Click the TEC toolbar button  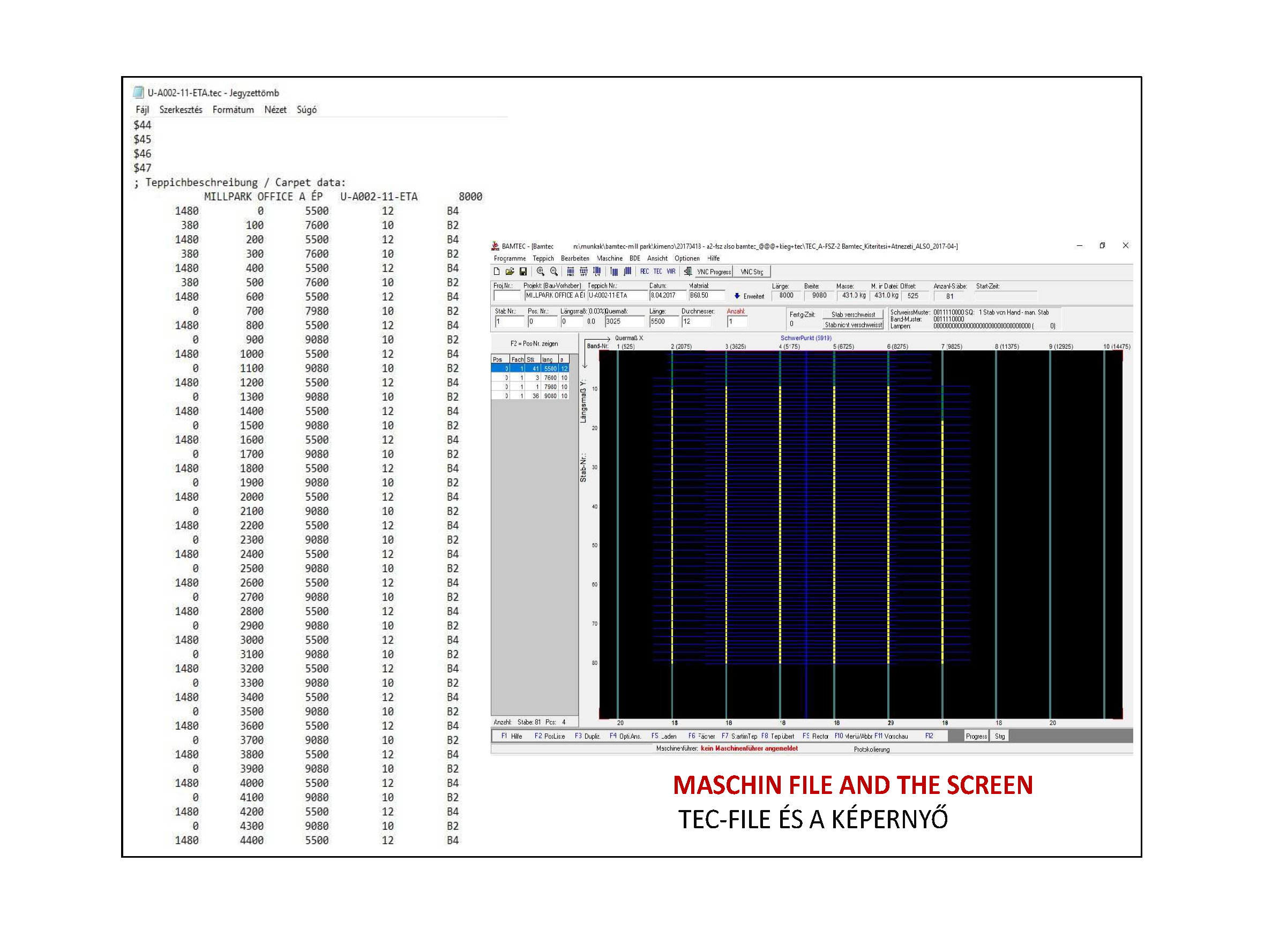[x=657, y=271]
